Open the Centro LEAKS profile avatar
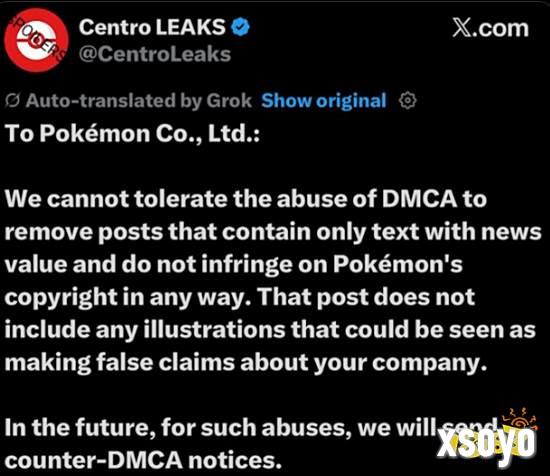The height and width of the screenshot is (476, 550). (x=36, y=40)
